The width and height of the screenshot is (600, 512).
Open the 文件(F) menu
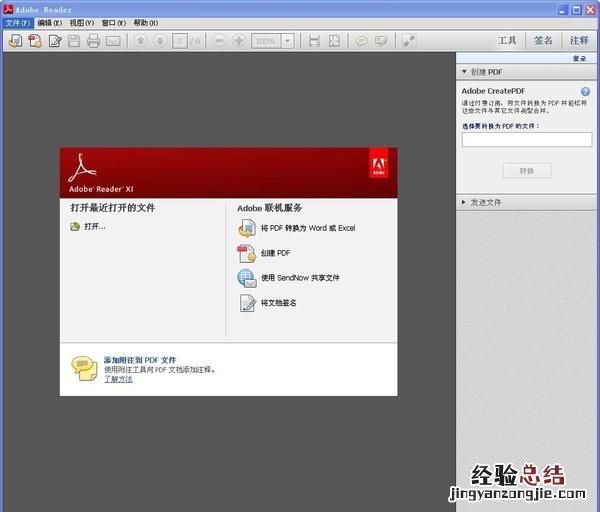(x=18, y=22)
